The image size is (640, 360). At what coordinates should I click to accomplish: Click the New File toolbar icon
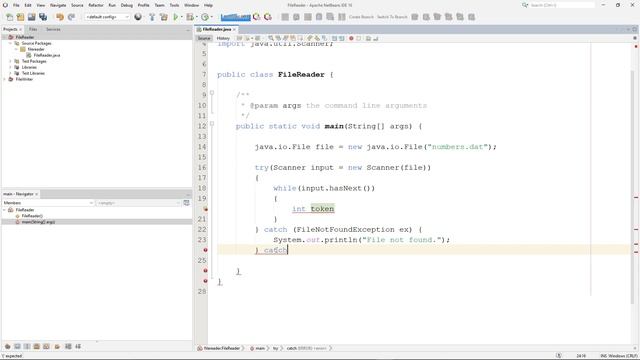tap(9, 17)
